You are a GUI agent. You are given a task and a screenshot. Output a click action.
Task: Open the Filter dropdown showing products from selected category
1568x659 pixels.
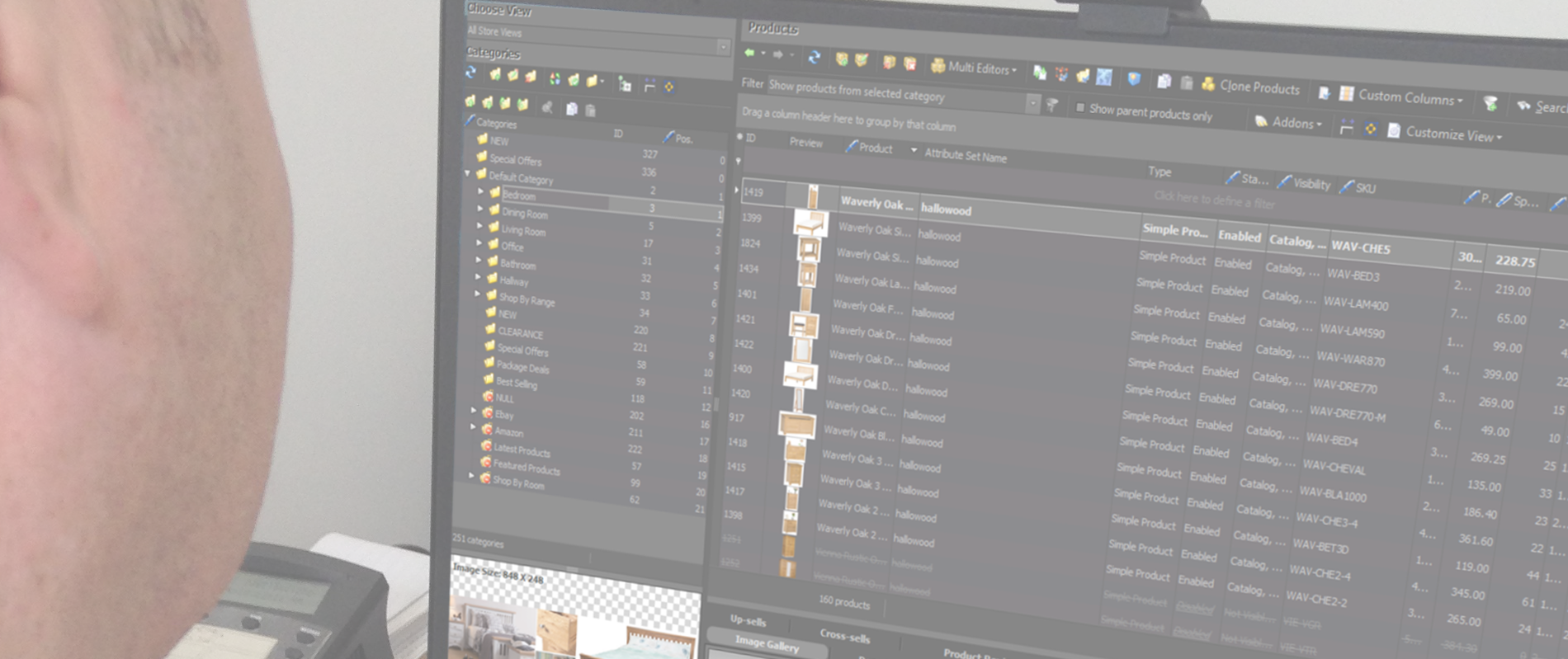click(x=1032, y=102)
